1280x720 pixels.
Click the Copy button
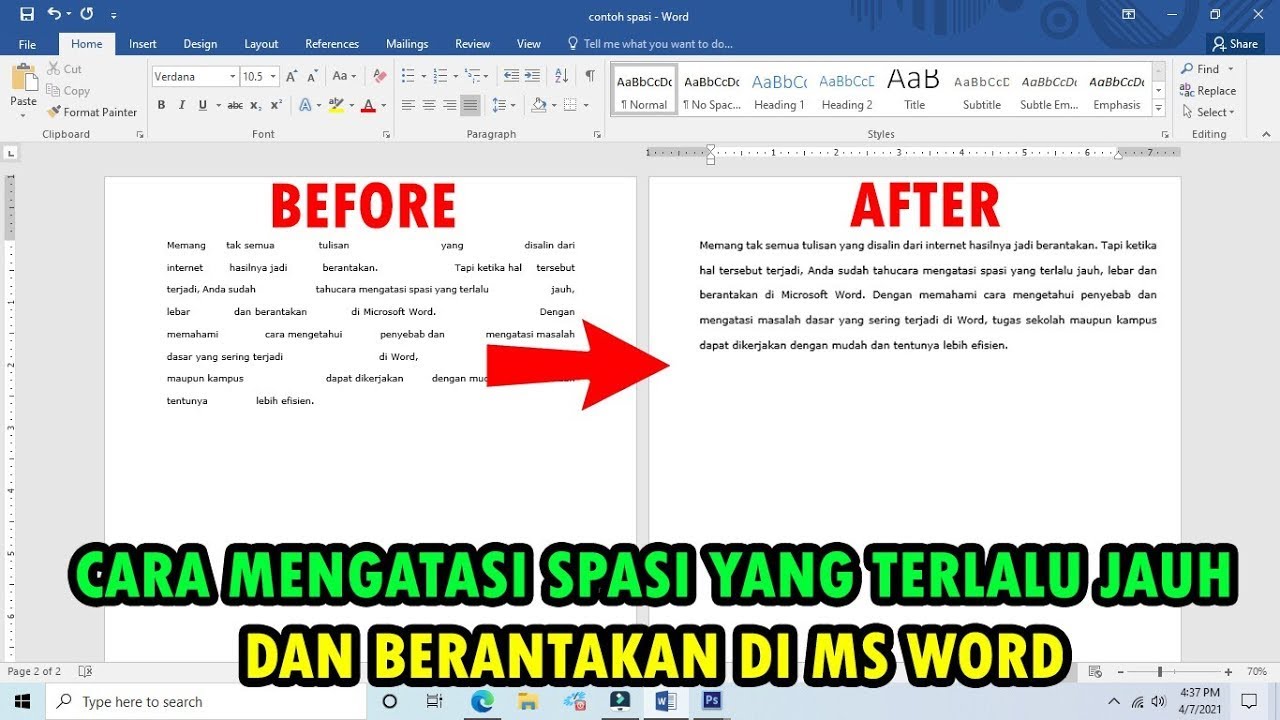(x=68, y=91)
